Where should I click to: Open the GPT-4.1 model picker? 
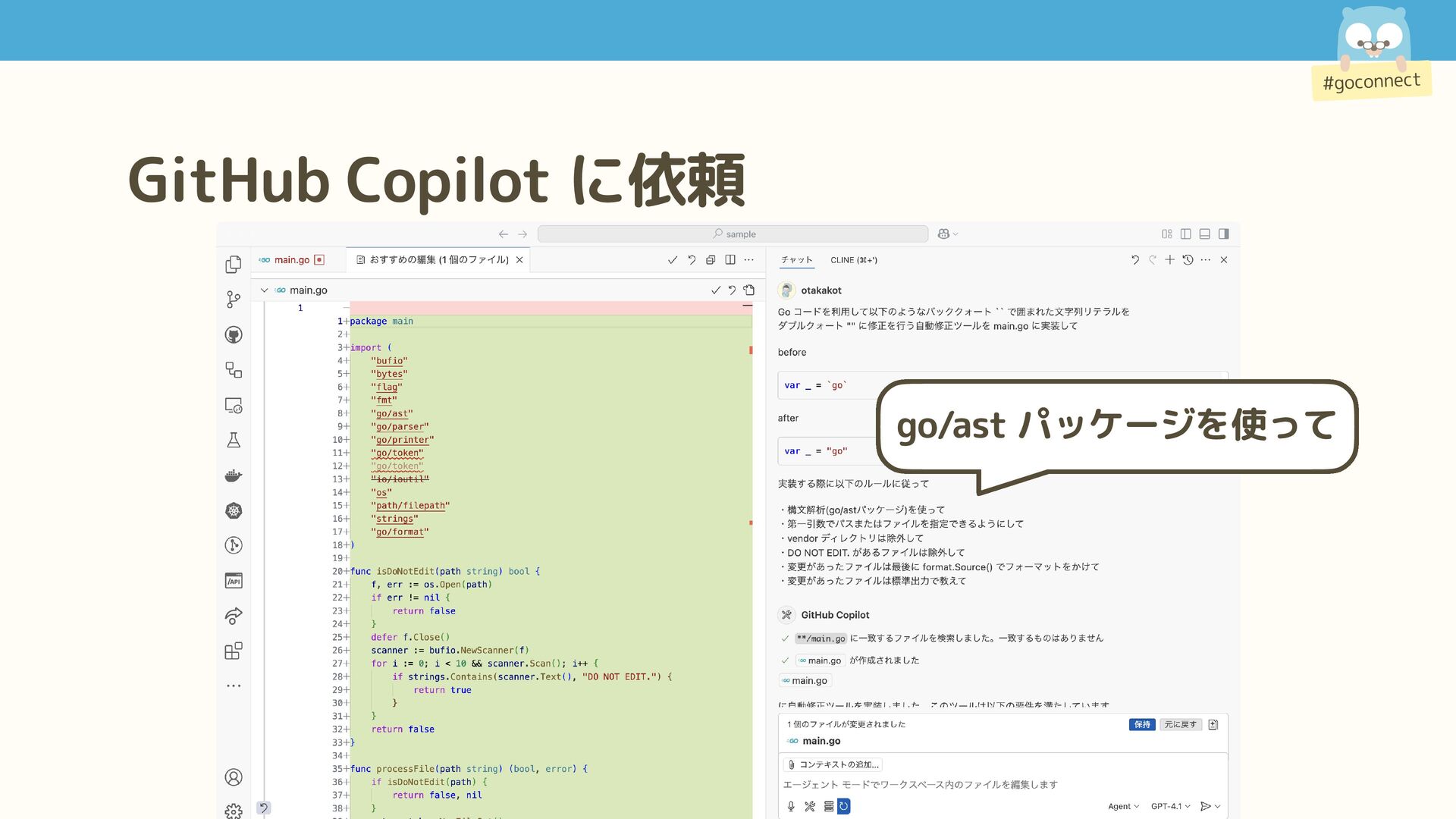[1170, 806]
